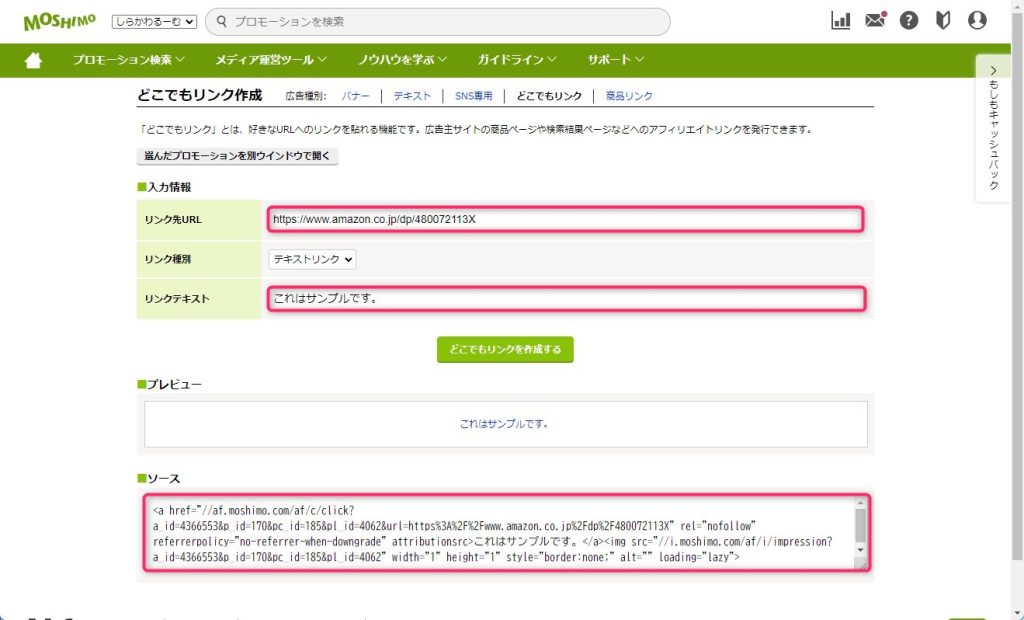Switch to the バナー ad type tab
The image size is (1024, 620).
355,96
